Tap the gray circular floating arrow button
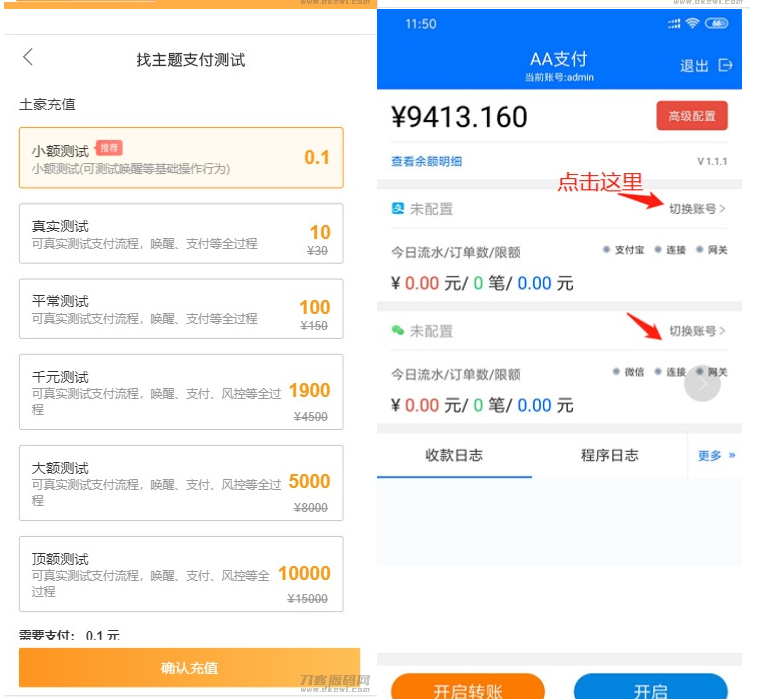This screenshot has width=765, height=699. point(702,383)
